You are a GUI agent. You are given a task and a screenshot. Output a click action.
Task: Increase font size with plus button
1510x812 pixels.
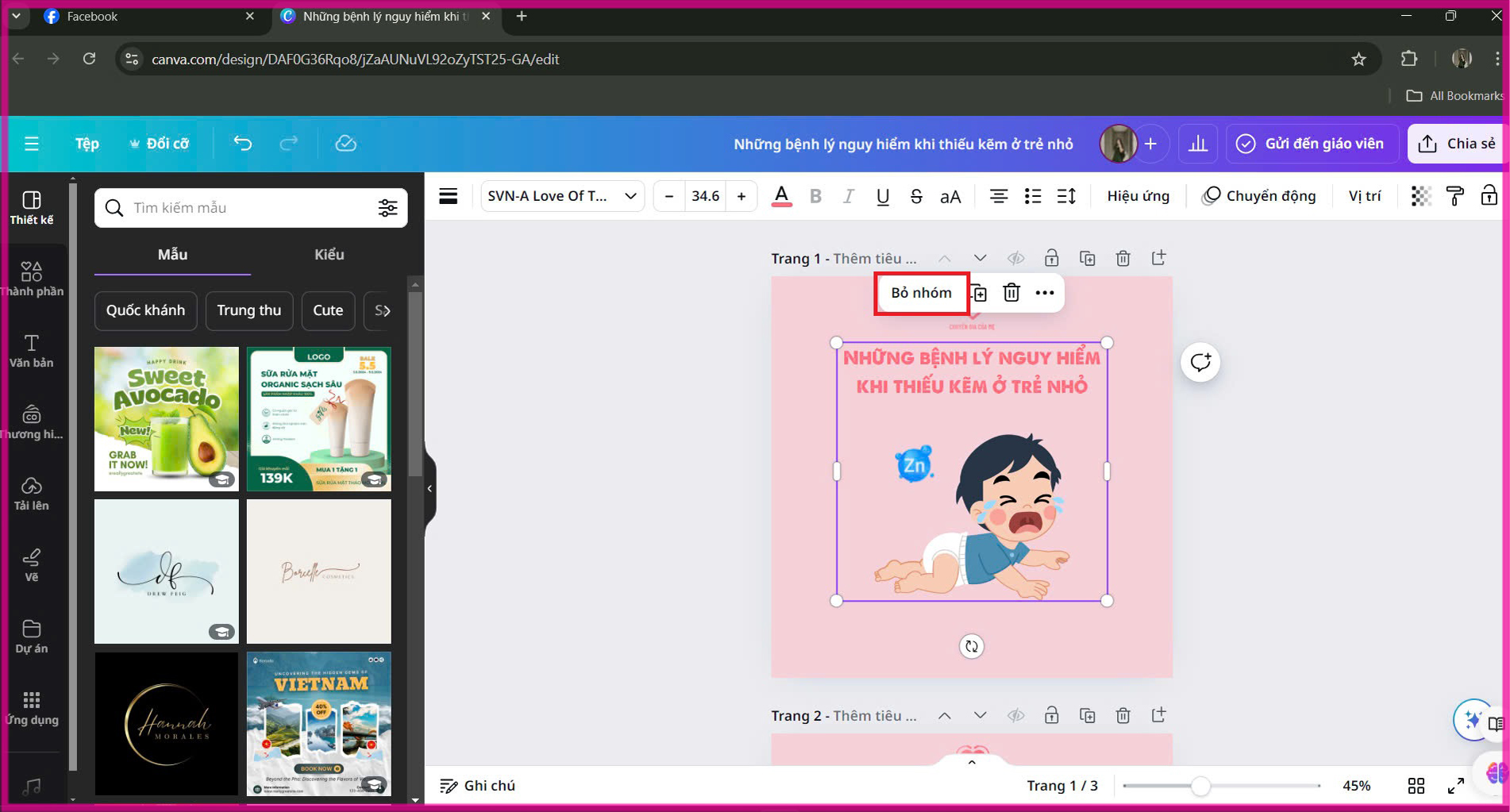tap(742, 196)
